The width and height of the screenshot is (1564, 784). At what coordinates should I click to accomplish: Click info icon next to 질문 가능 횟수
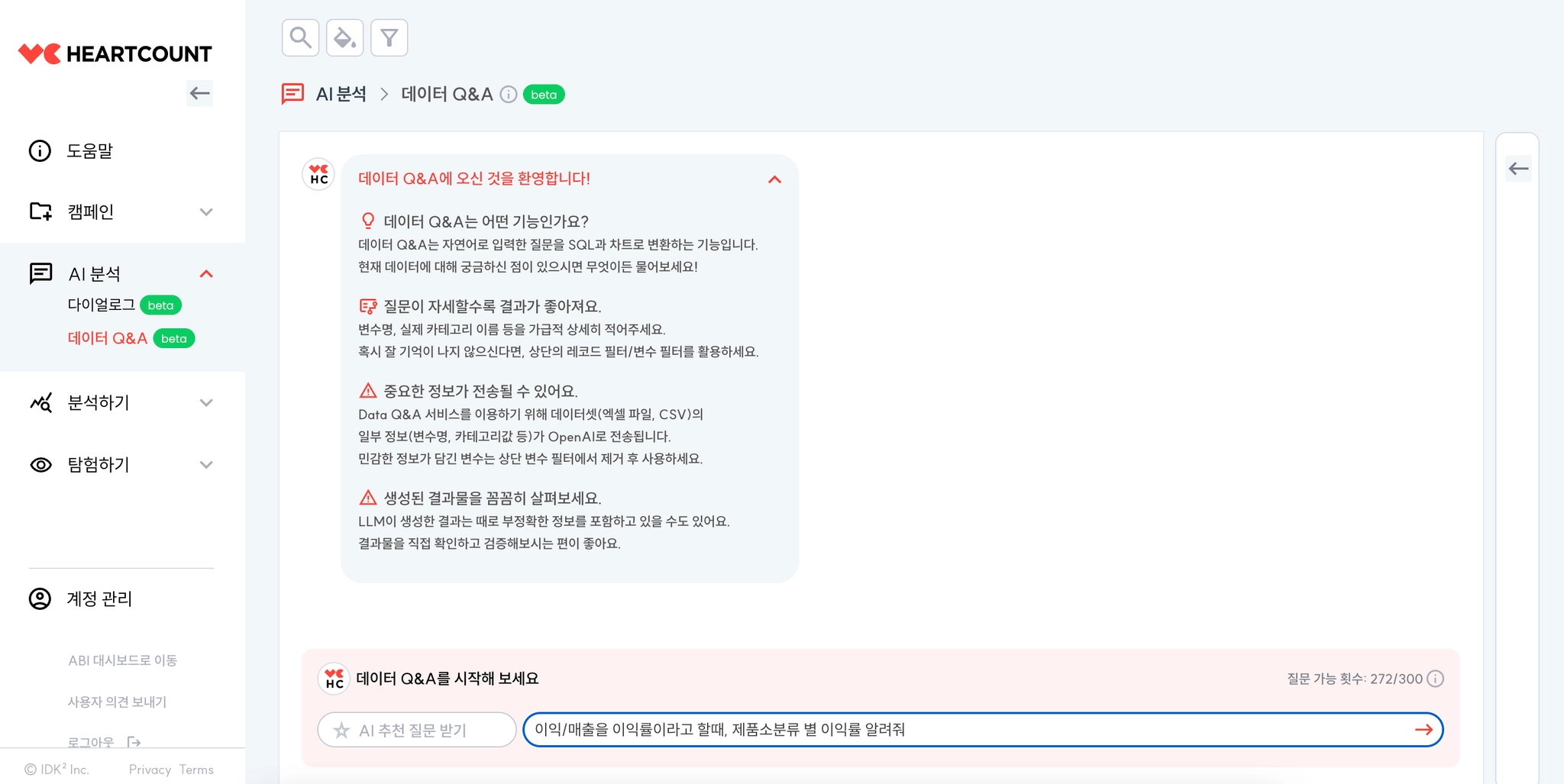click(x=1436, y=679)
